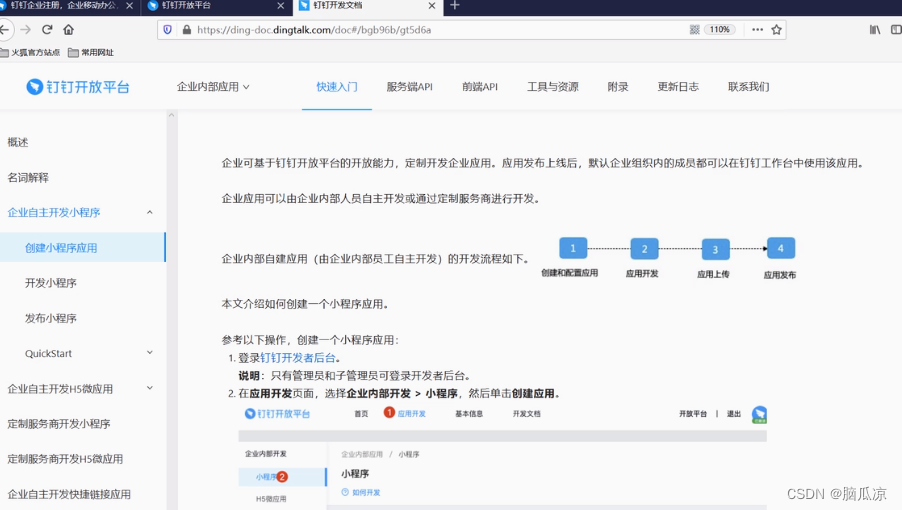Expand the QuickStart section chevron
This screenshot has width=902, height=510.
click(150, 352)
